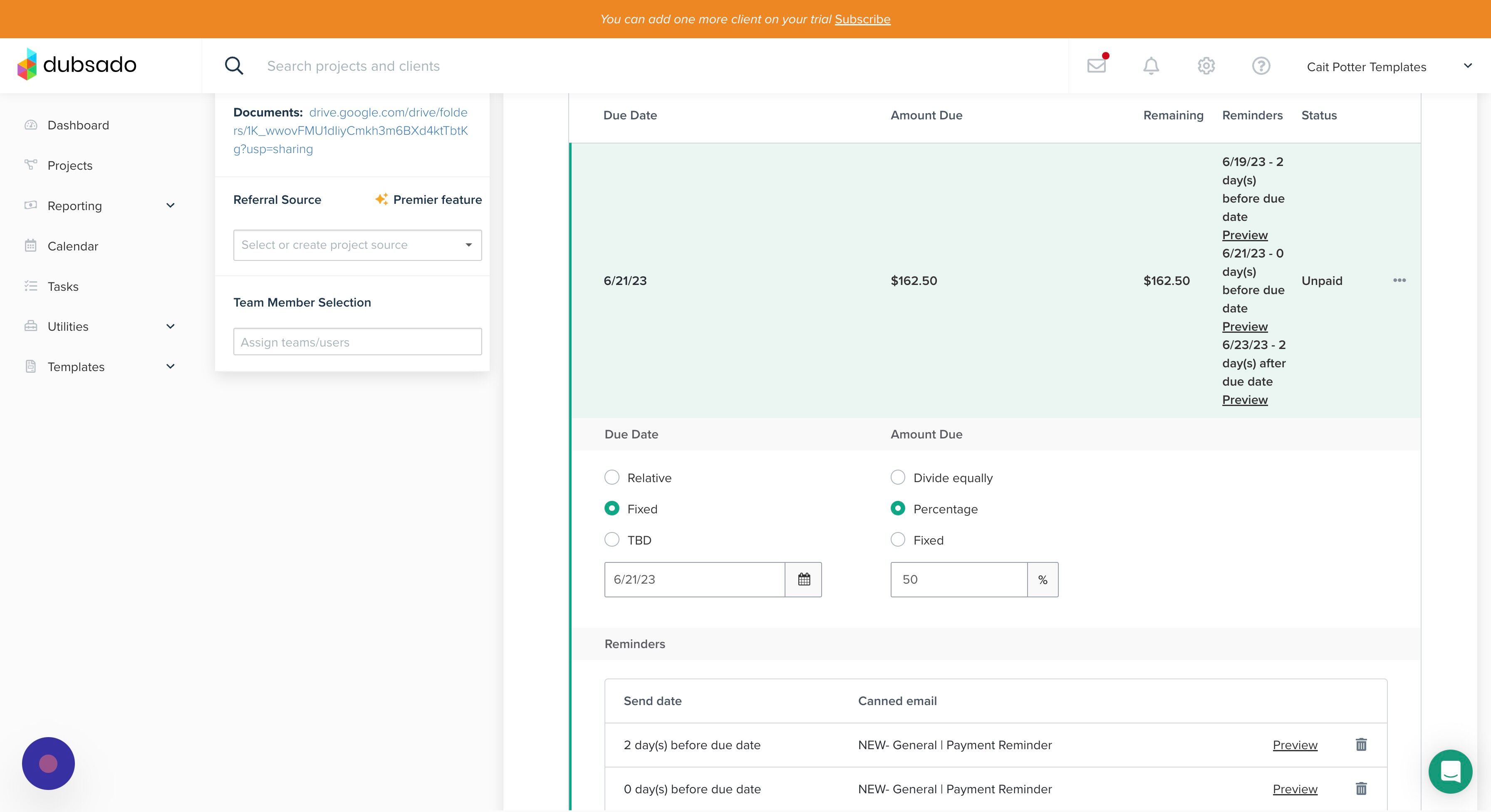Screen dimensions: 1491x812
Task: Click the search magnifier icon
Action: pyautogui.click(x=234, y=66)
